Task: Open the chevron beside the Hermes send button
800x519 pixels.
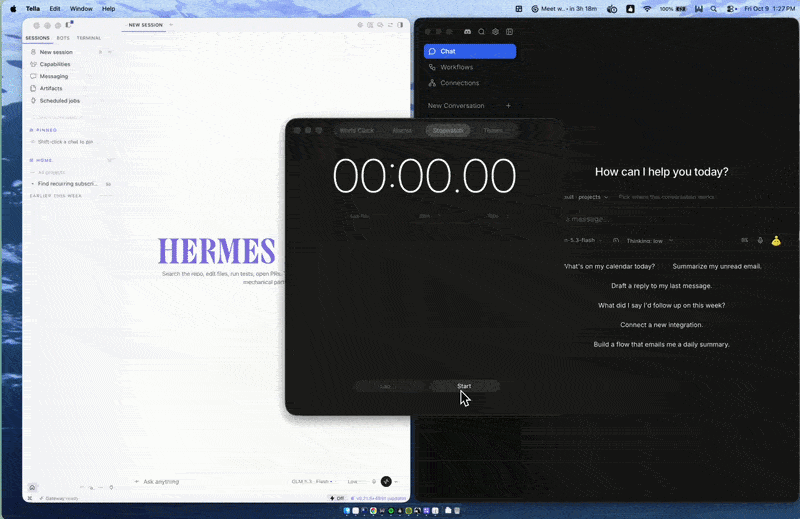Action: click(x=396, y=481)
